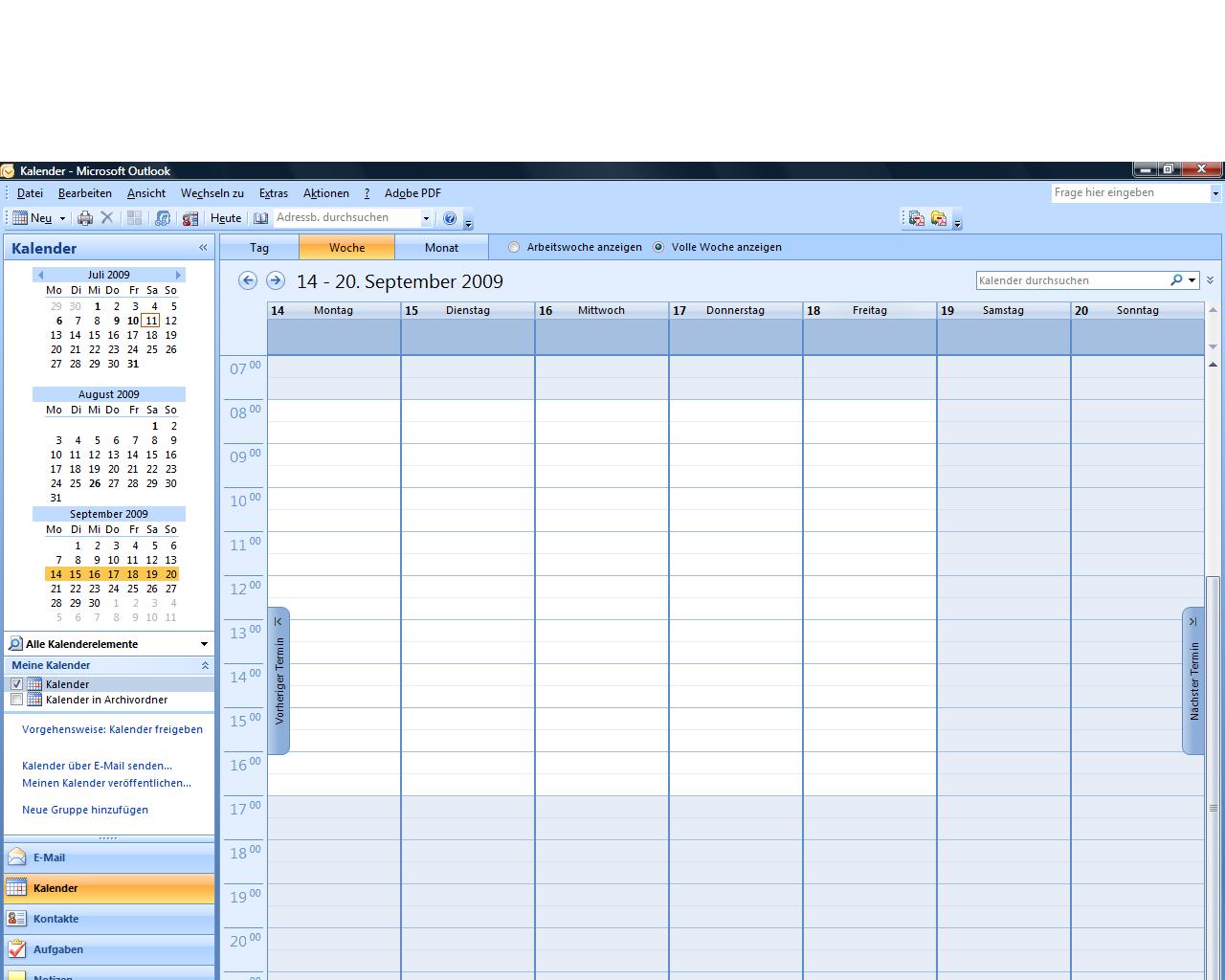
Task: Click the Frage hier eingeben field
Action: (1129, 193)
